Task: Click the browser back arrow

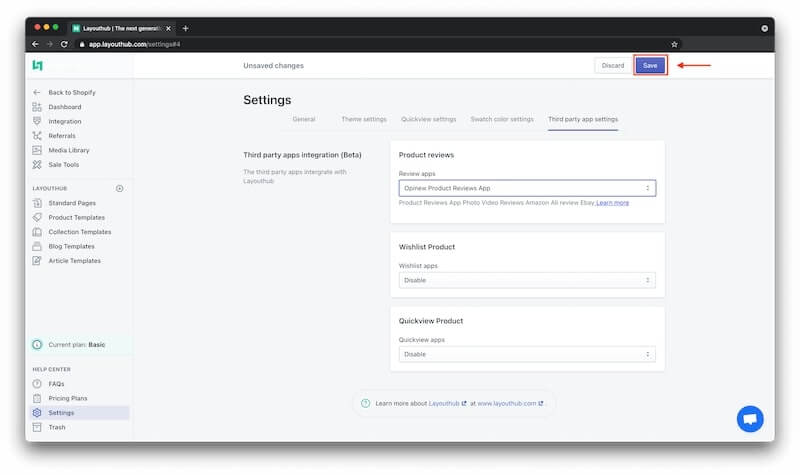Action: click(35, 44)
